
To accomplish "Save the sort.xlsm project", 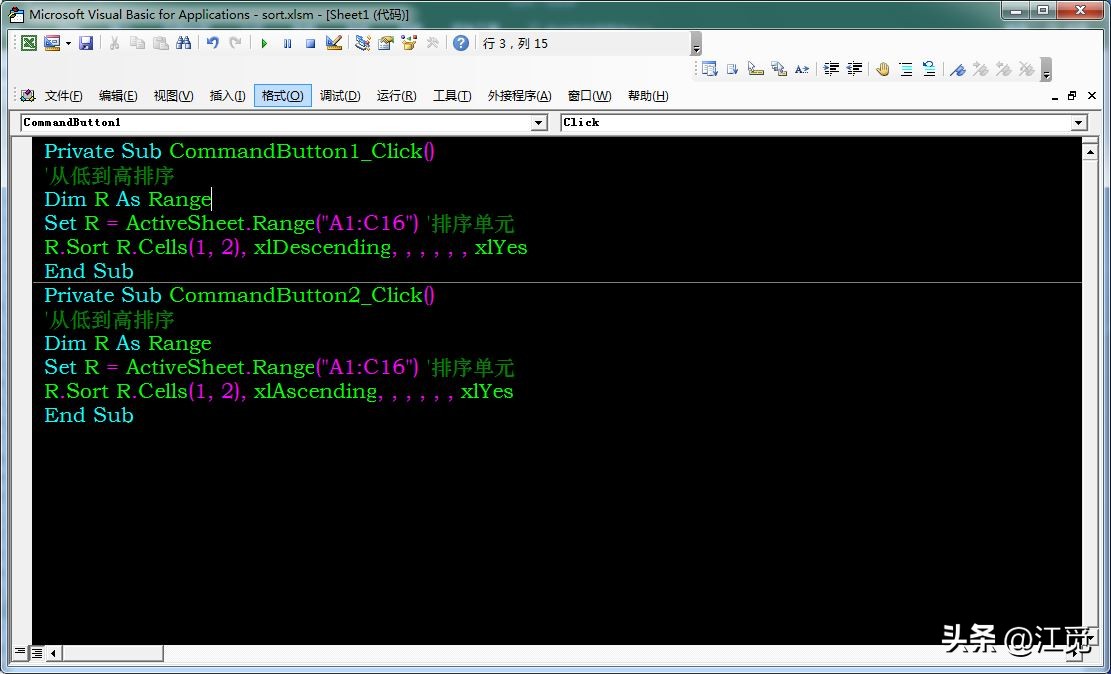I will 86,43.
